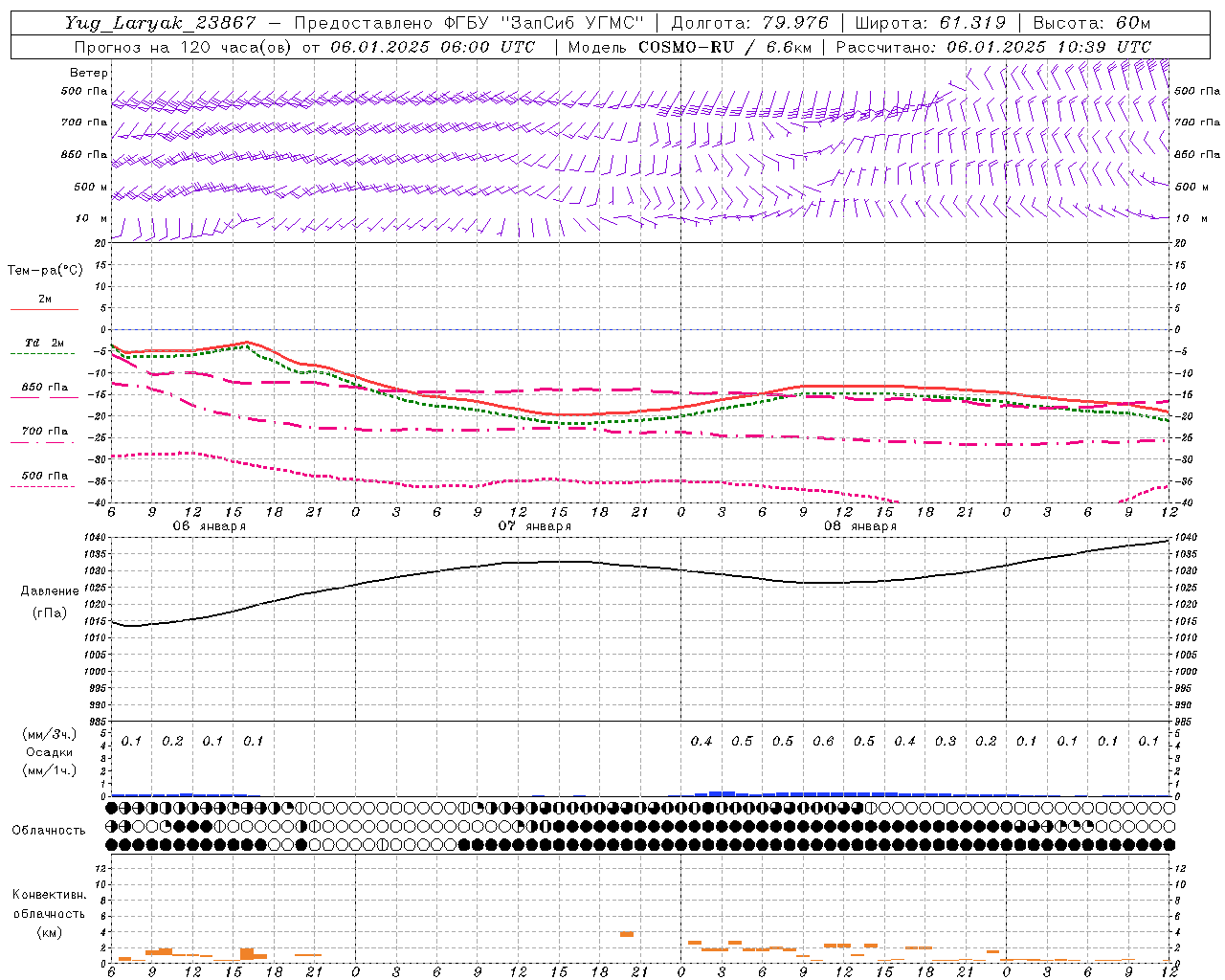Click the 07 января date label
Viewport: 1225px width, 980px height.
click(x=534, y=526)
